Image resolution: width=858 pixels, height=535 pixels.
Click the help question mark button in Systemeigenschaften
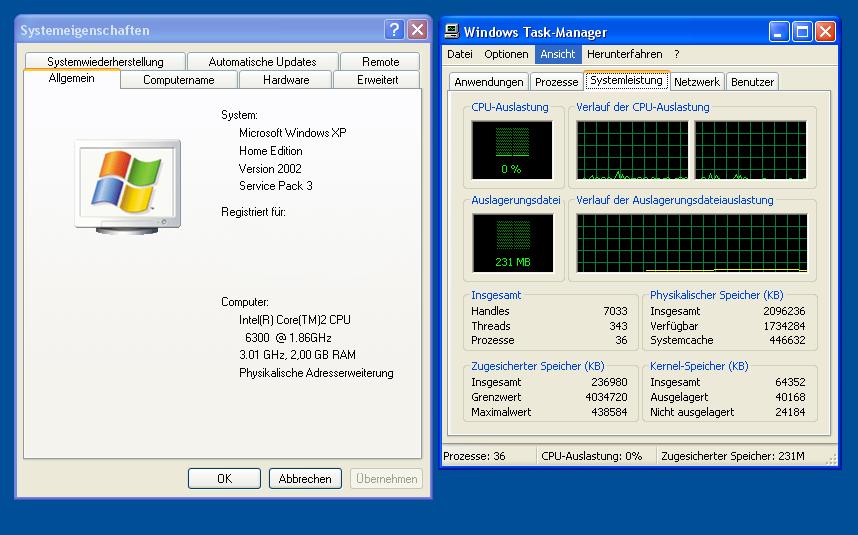[394, 30]
